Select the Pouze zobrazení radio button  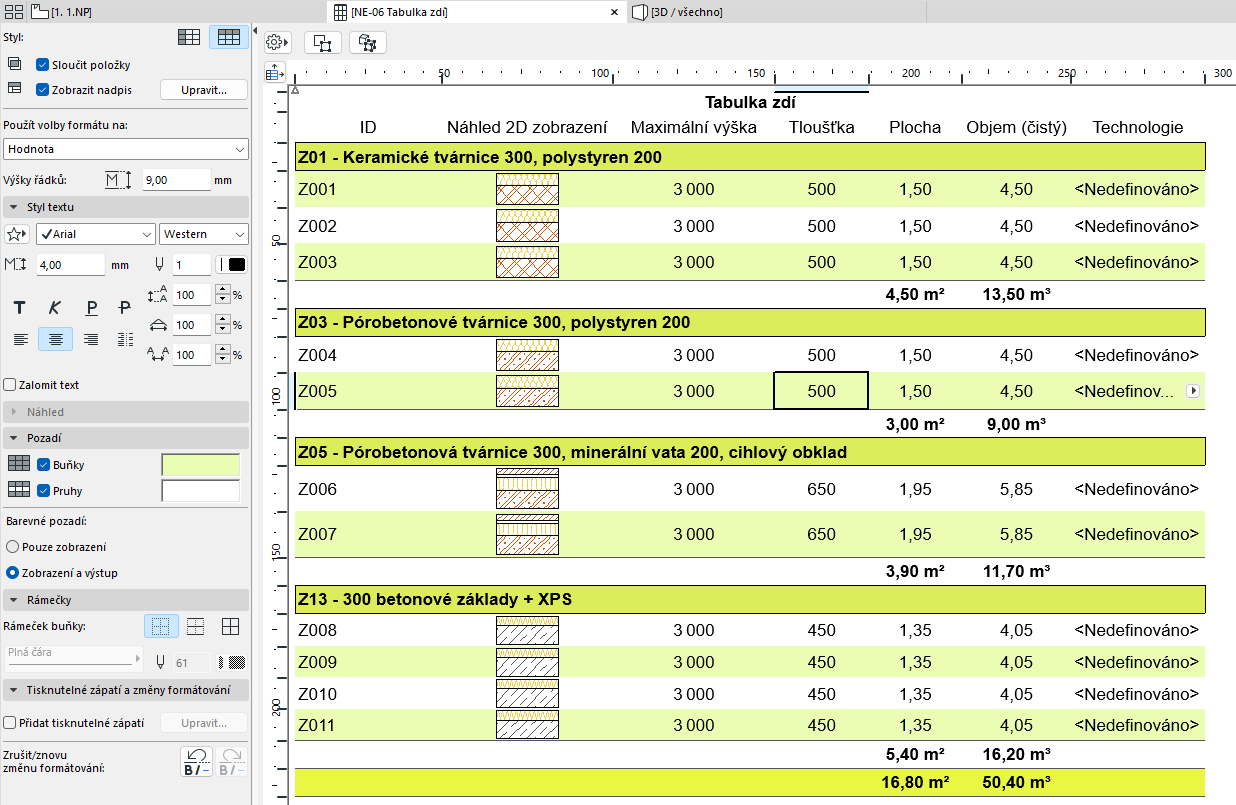point(12,547)
